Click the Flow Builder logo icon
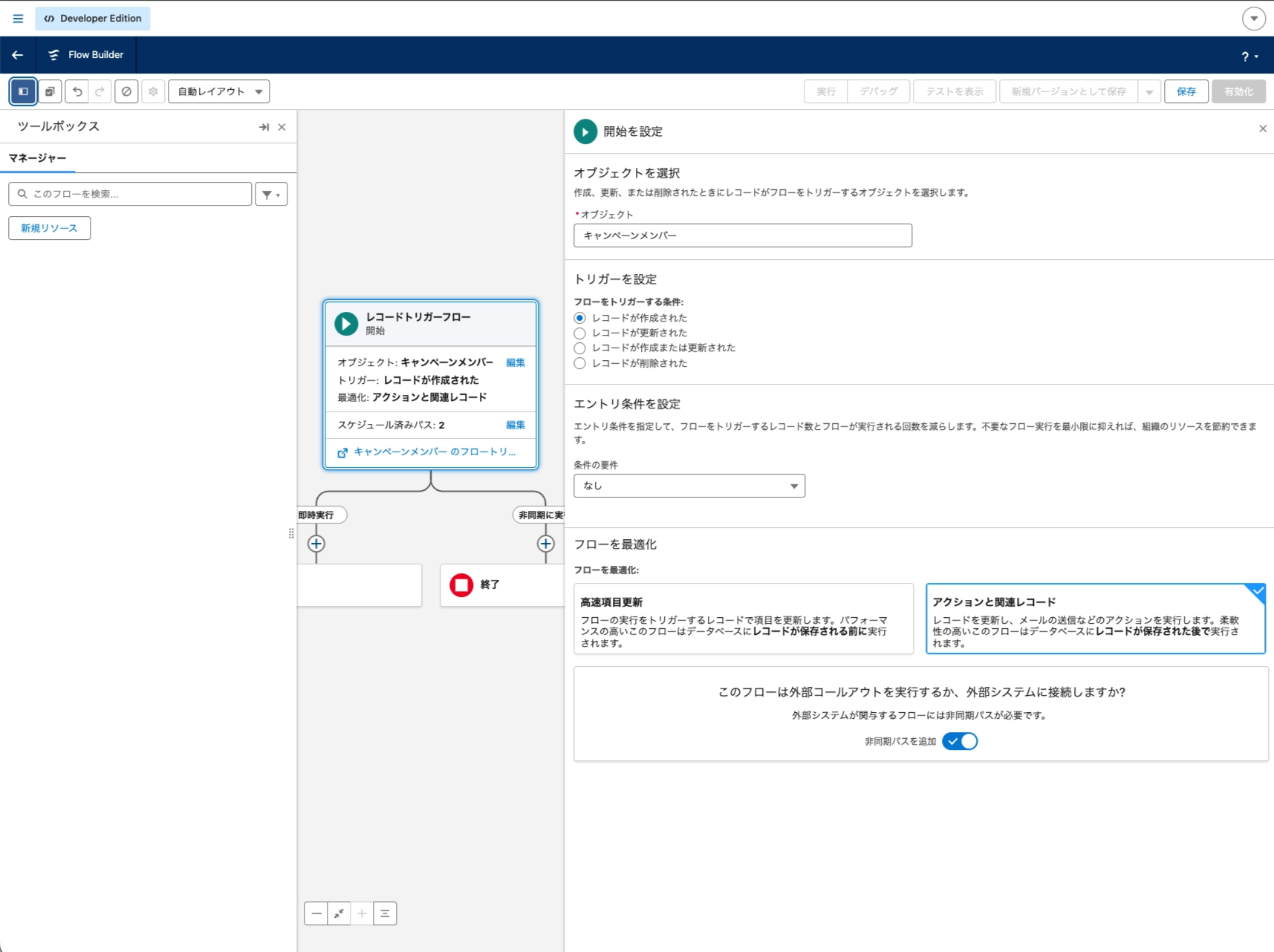The width and height of the screenshot is (1274, 952). coord(53,55)
